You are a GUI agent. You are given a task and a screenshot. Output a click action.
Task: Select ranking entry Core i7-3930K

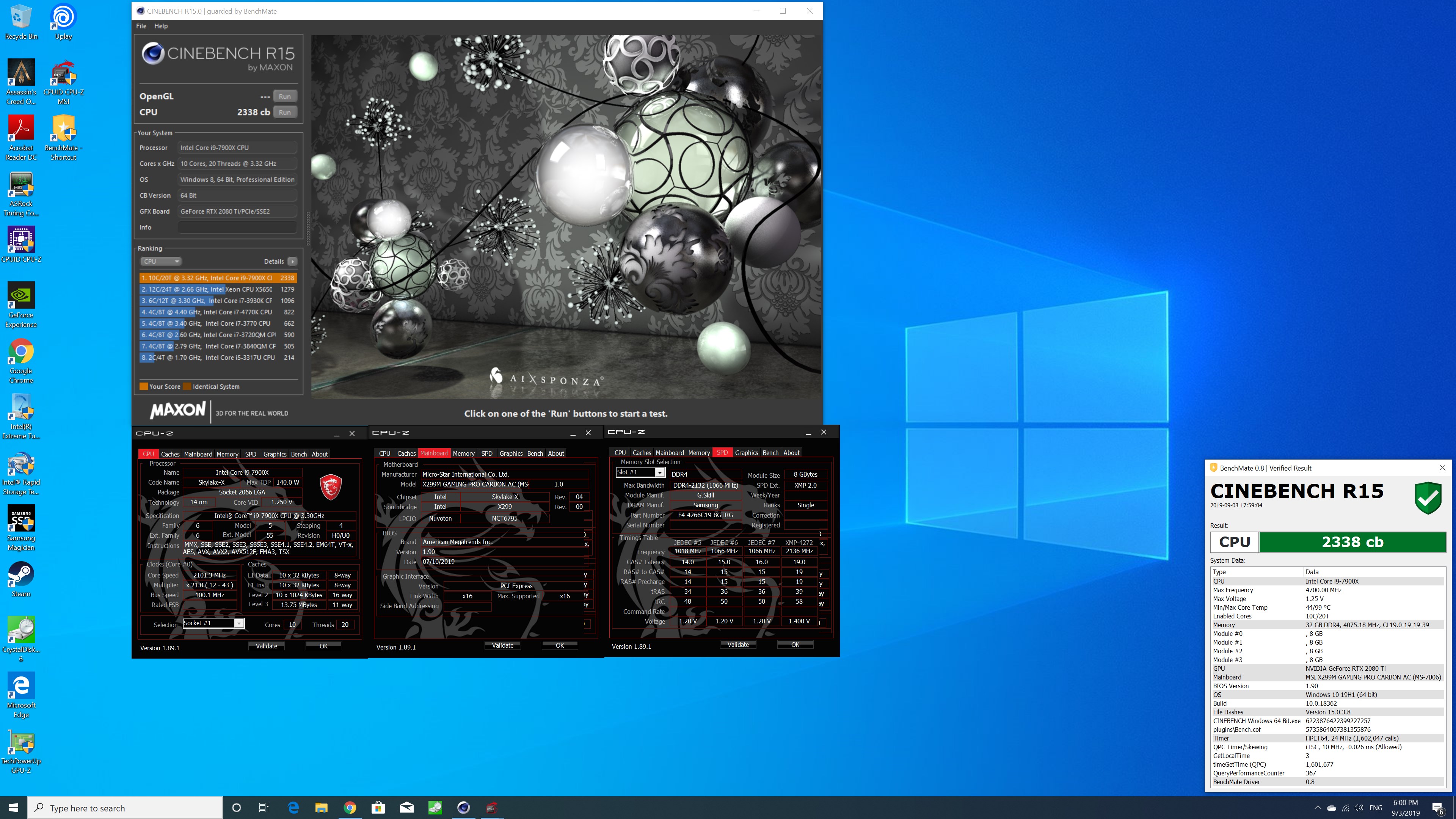[x=218, y=301]
